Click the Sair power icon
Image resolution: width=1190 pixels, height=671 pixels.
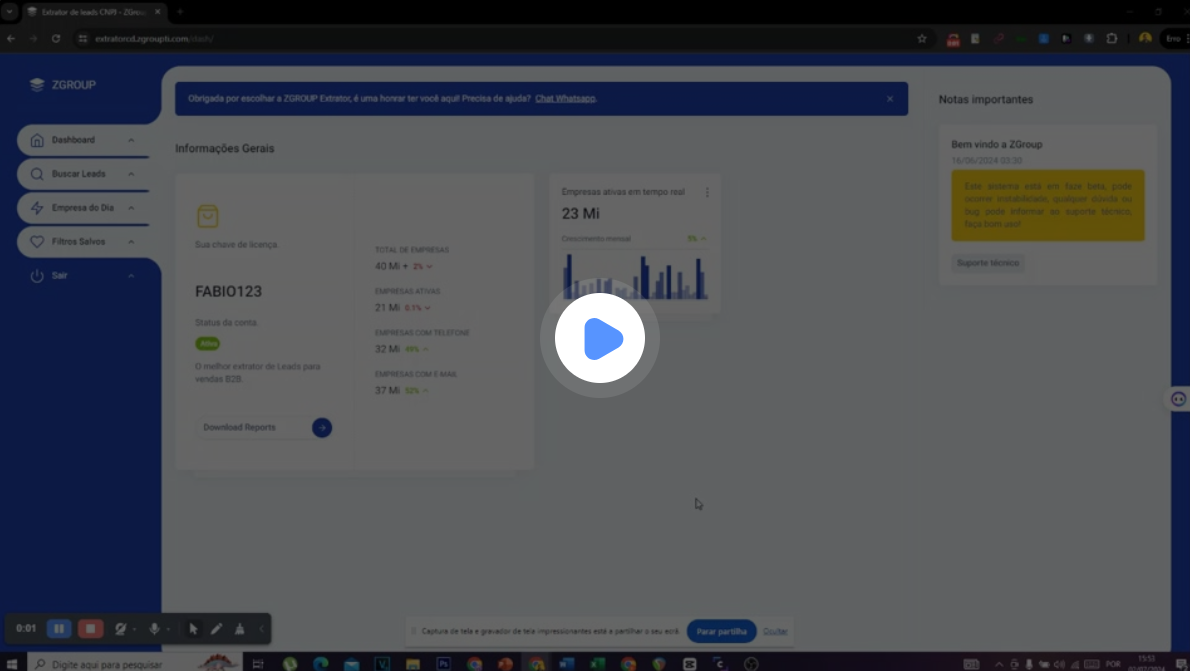[x=36, y=276]
